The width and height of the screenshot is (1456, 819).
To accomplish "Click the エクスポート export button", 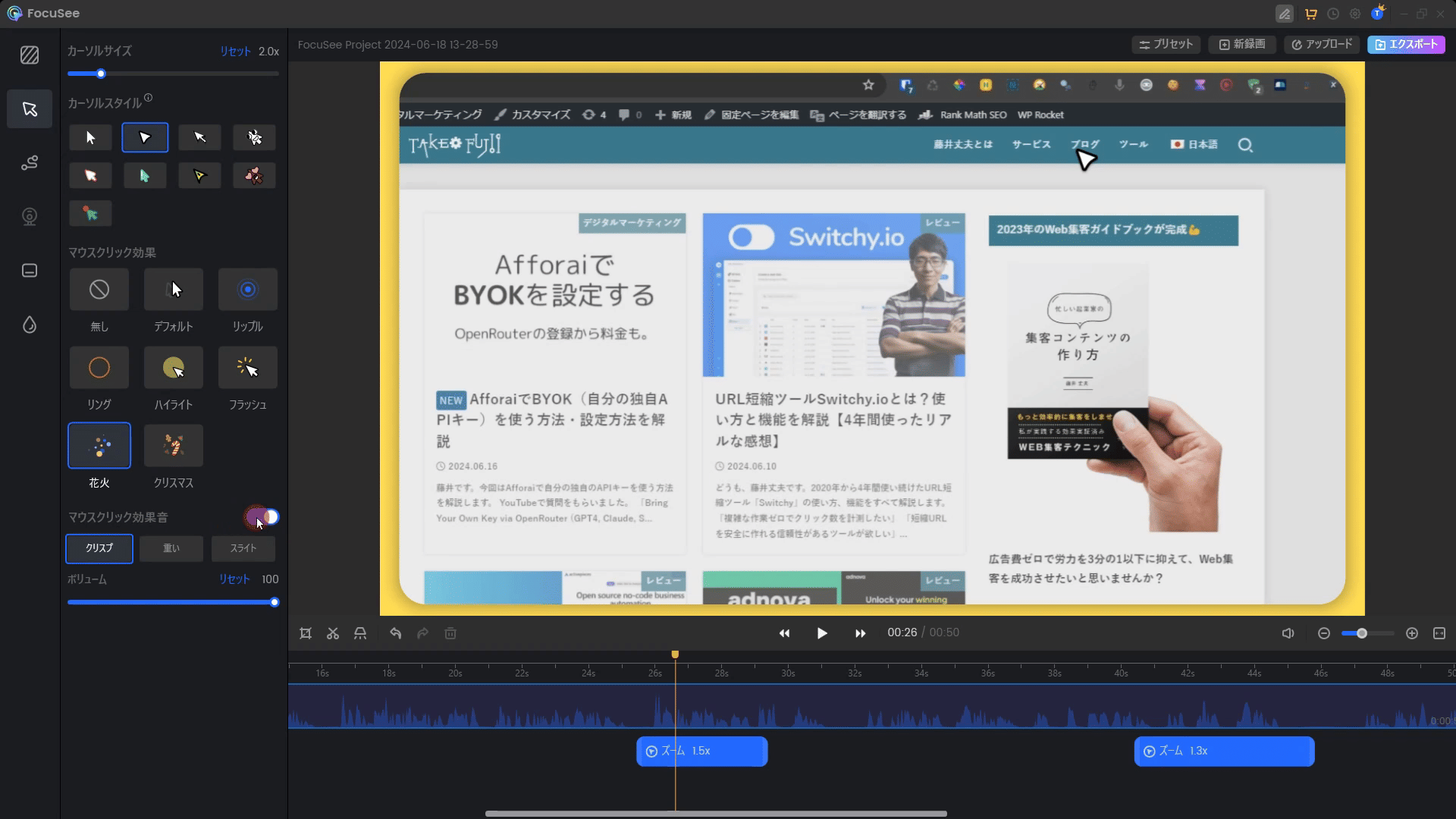I will tap(1405, 45).
